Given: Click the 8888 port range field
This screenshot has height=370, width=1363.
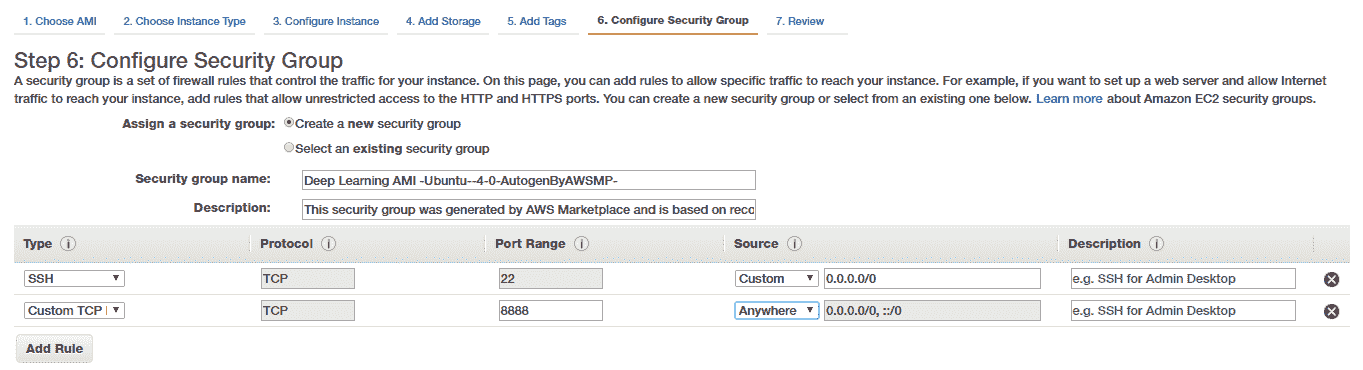Looking at the screenshot, I should [x=551, y=310].
